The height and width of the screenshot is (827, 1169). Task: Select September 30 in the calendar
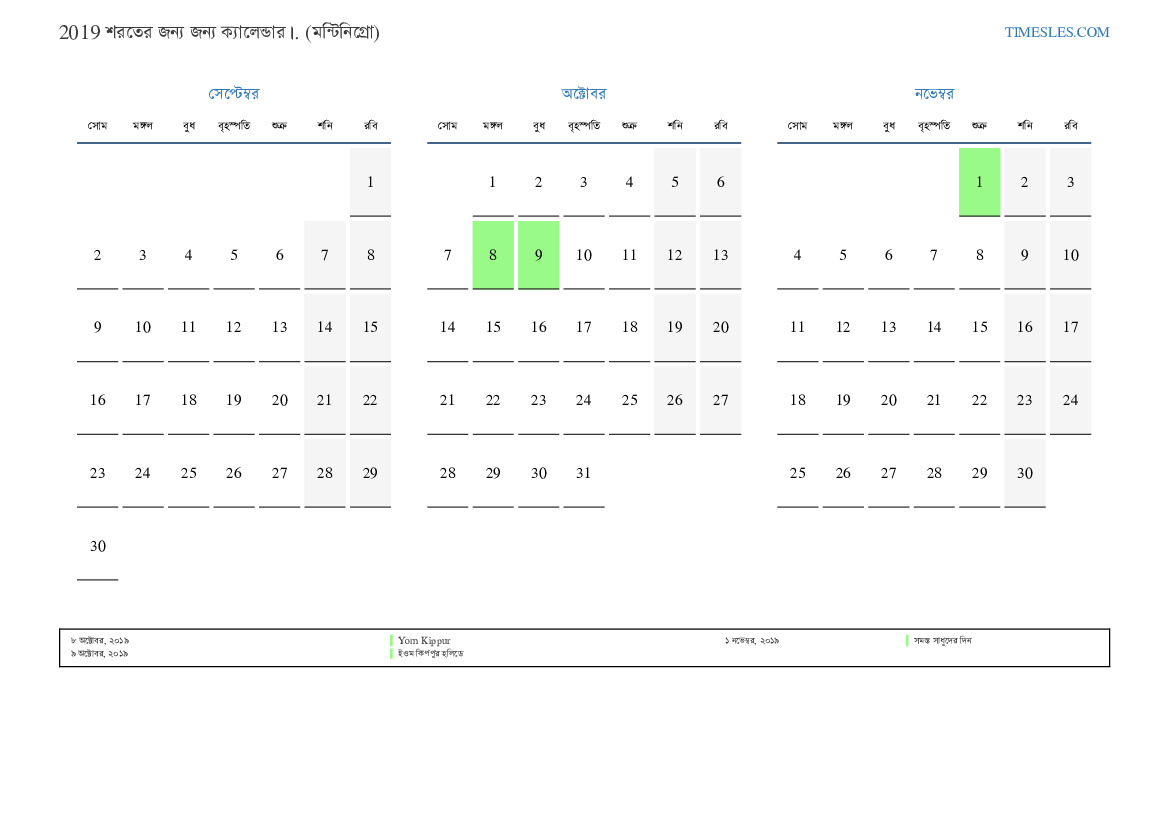(97, 546)
